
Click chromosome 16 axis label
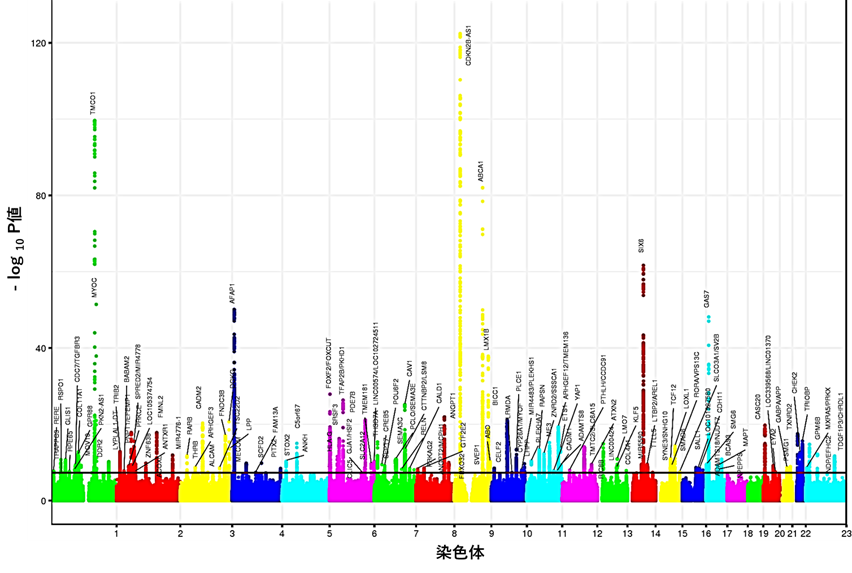coord(706,534)
